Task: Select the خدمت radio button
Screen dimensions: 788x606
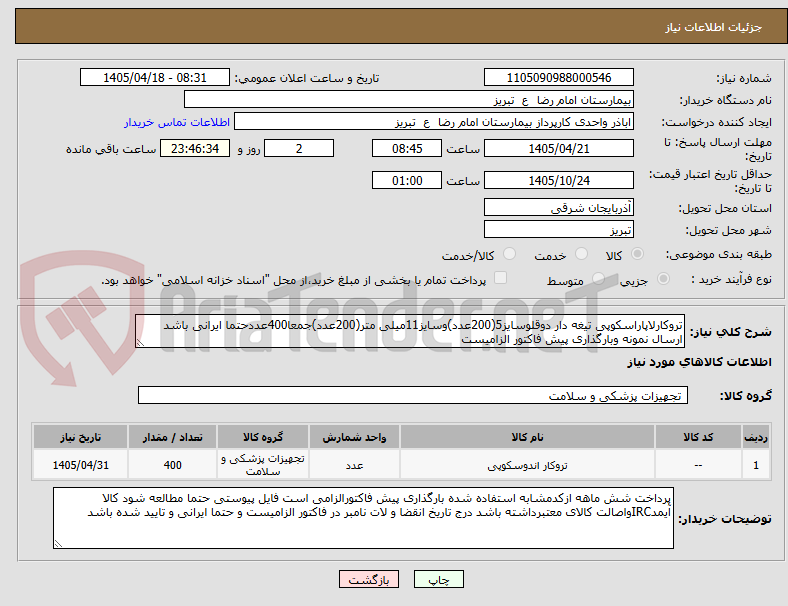Action: pos(581,254)
